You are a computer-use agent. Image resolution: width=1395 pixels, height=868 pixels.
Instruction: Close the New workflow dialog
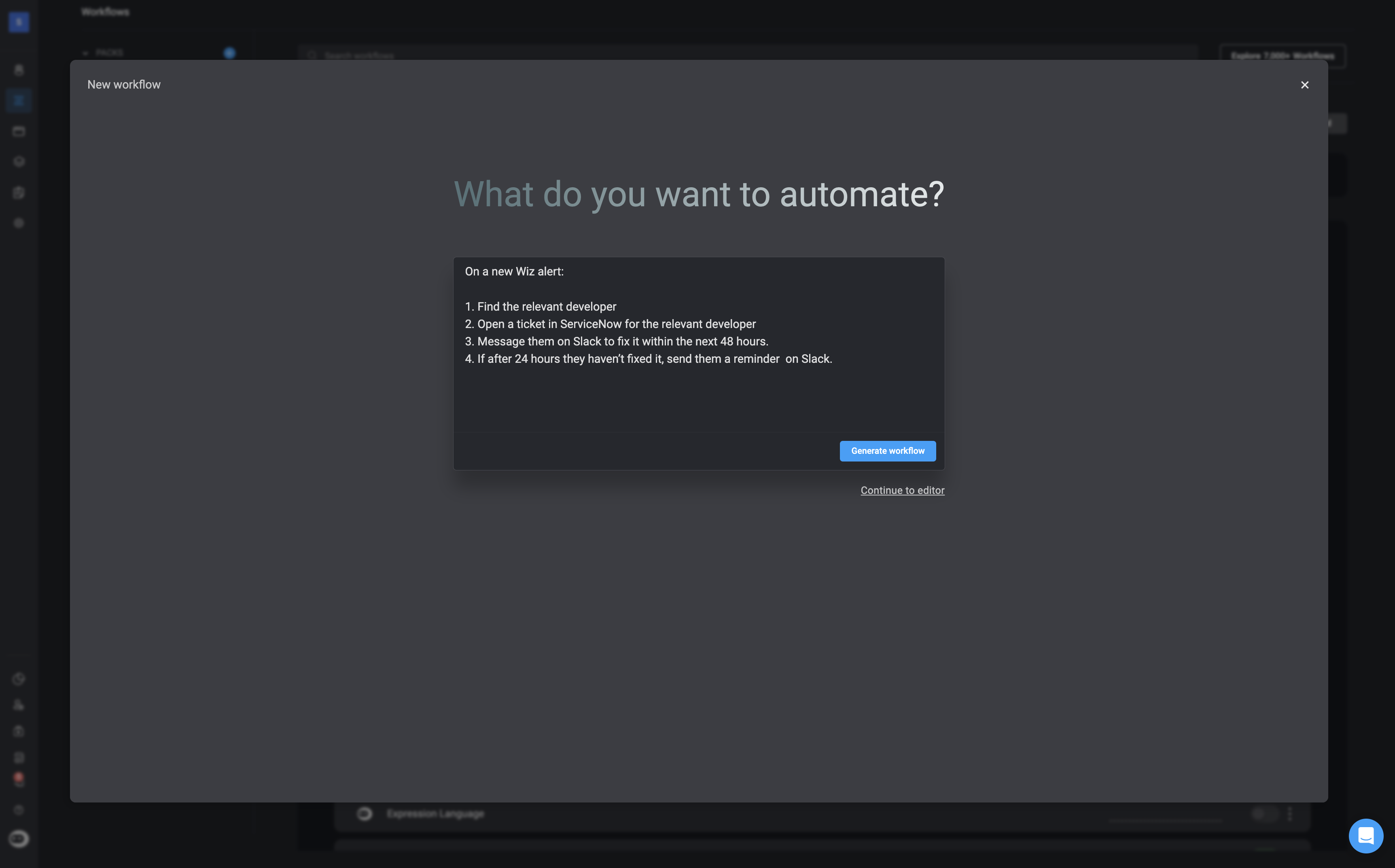(1304, 85)
